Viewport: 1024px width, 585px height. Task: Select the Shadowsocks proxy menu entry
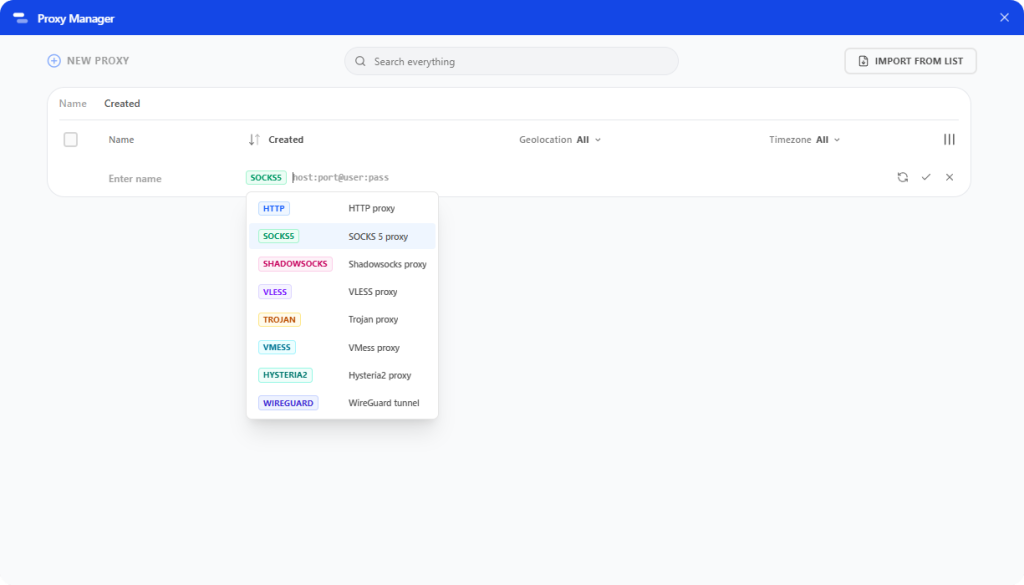340,264
